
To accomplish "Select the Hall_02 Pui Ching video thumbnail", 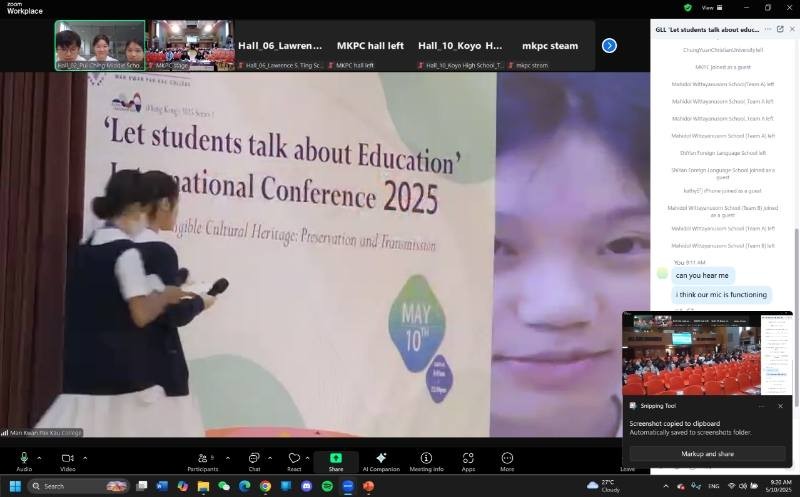I will tap(100, 45).
